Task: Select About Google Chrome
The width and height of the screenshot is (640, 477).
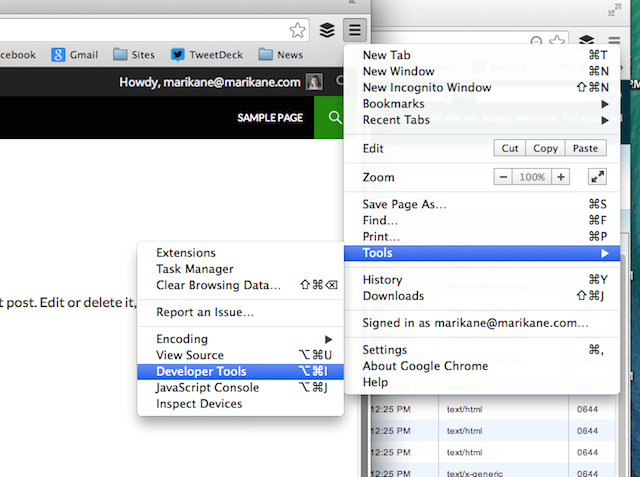Action: (x=482, y=366)
